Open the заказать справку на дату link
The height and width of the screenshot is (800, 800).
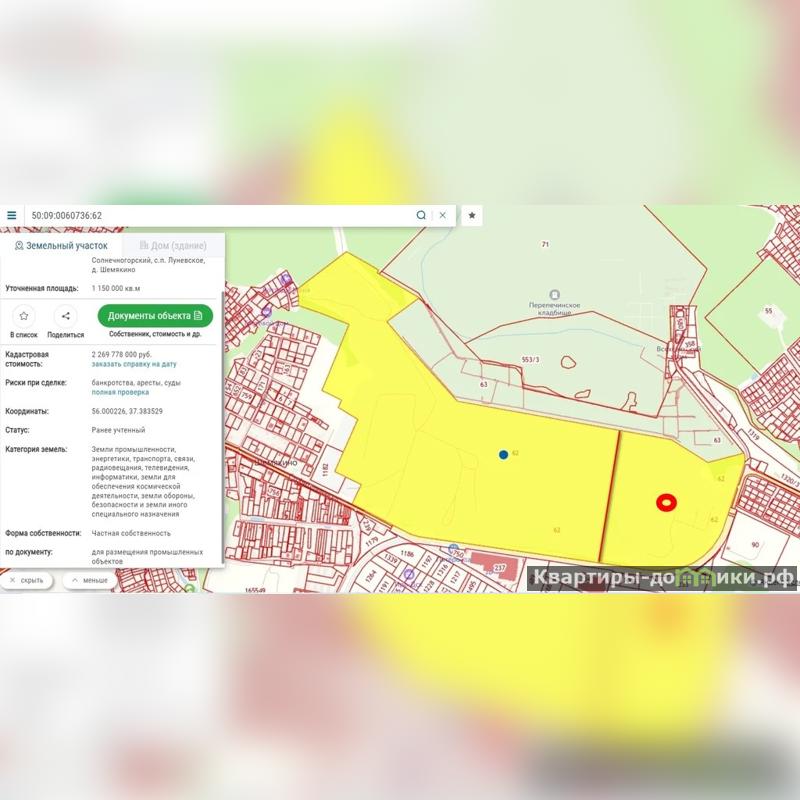click(x=134, y=364)
